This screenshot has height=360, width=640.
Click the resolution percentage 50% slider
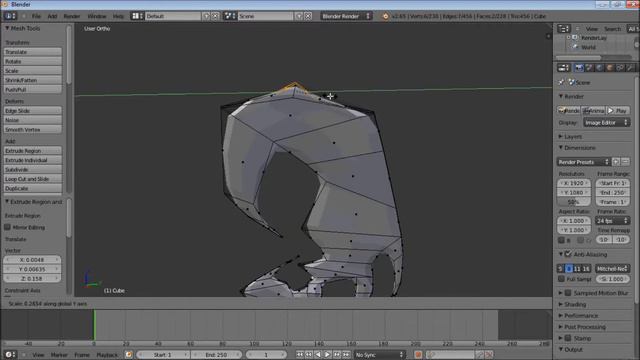click(573, 202)
